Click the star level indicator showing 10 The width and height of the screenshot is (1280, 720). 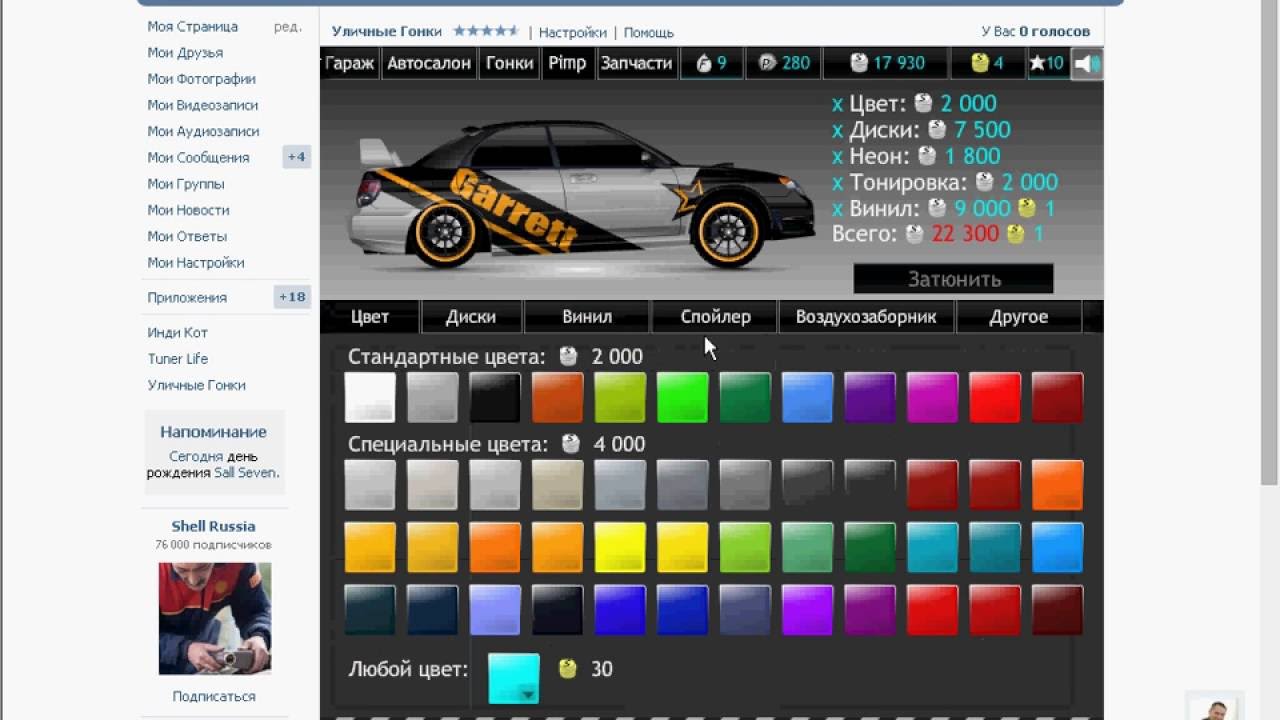pos(1047,63)
